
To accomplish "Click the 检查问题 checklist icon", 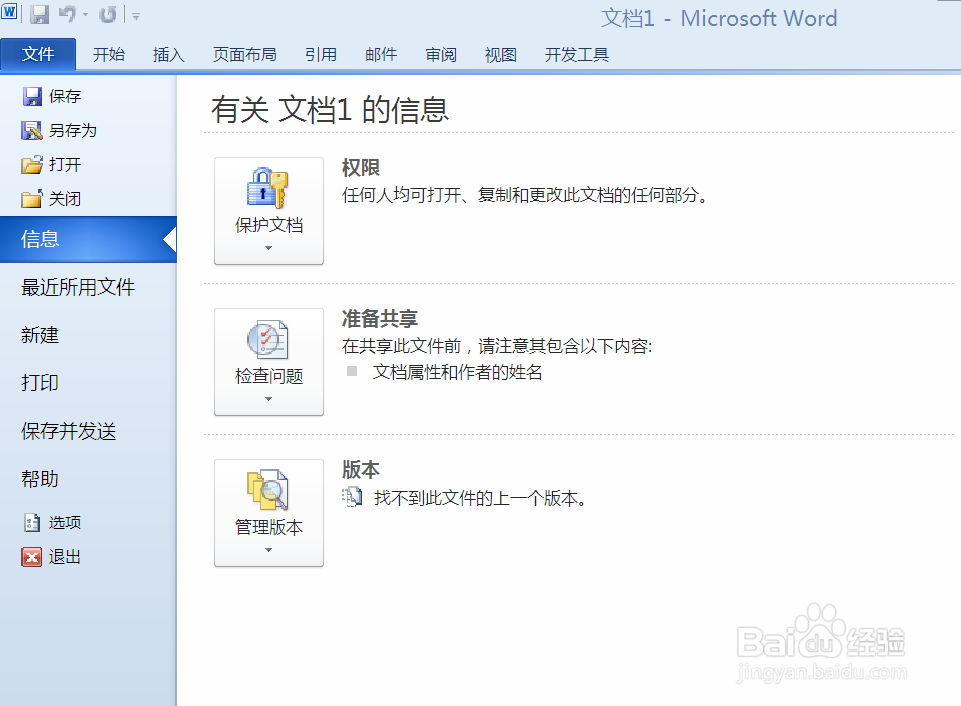I will click(x=268, y=338).
